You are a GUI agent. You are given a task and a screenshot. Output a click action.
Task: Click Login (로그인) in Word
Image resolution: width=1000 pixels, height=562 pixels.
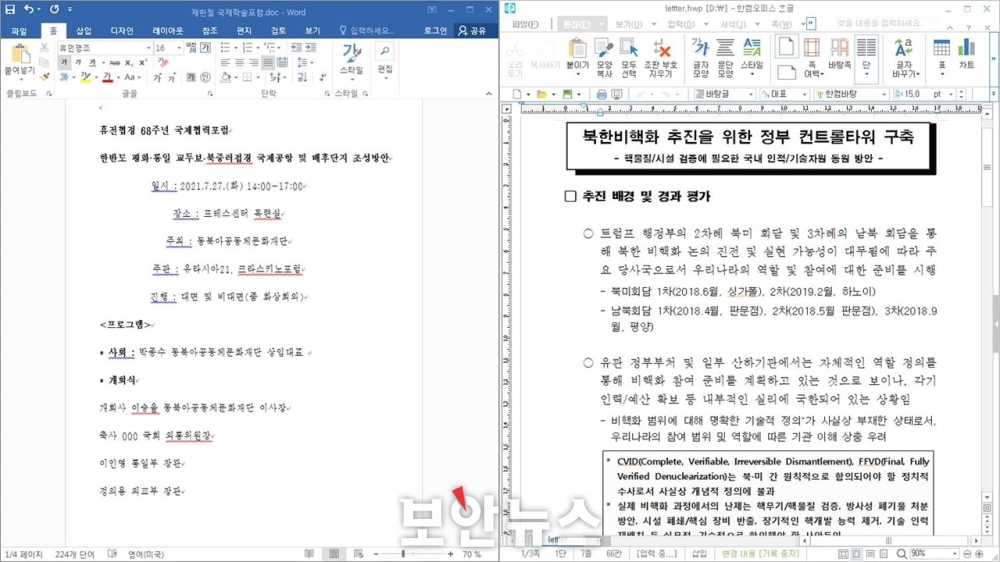[436, 31]
